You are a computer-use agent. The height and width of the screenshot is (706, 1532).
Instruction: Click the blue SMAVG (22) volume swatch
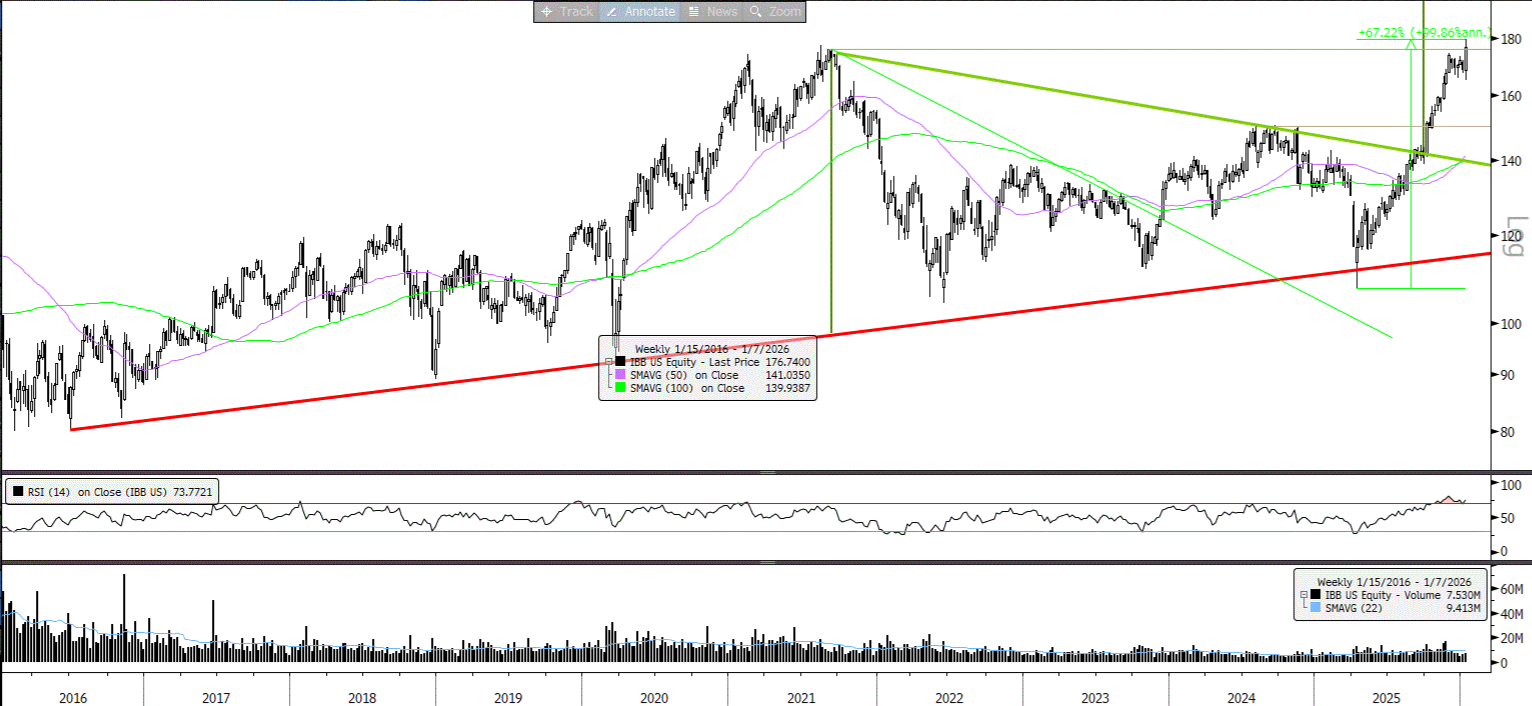point(1316,608)
